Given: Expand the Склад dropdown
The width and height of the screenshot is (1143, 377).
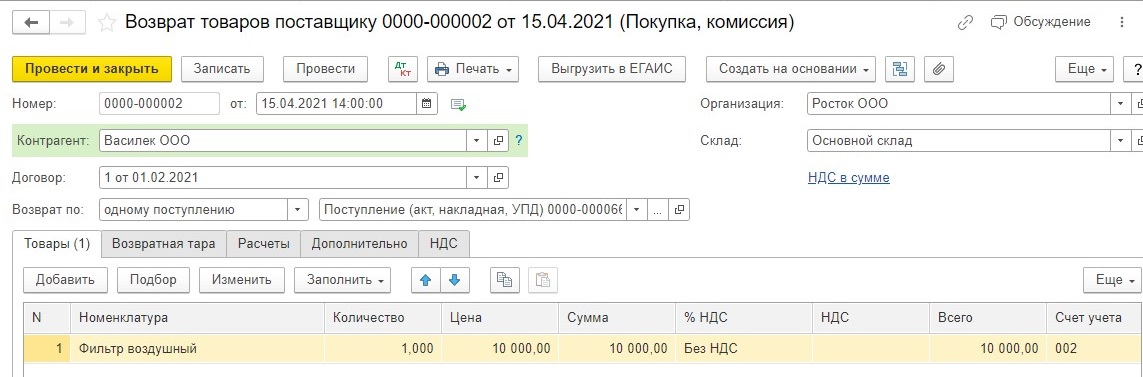Looking at the screenshot, I should (x=1120, y=140).
